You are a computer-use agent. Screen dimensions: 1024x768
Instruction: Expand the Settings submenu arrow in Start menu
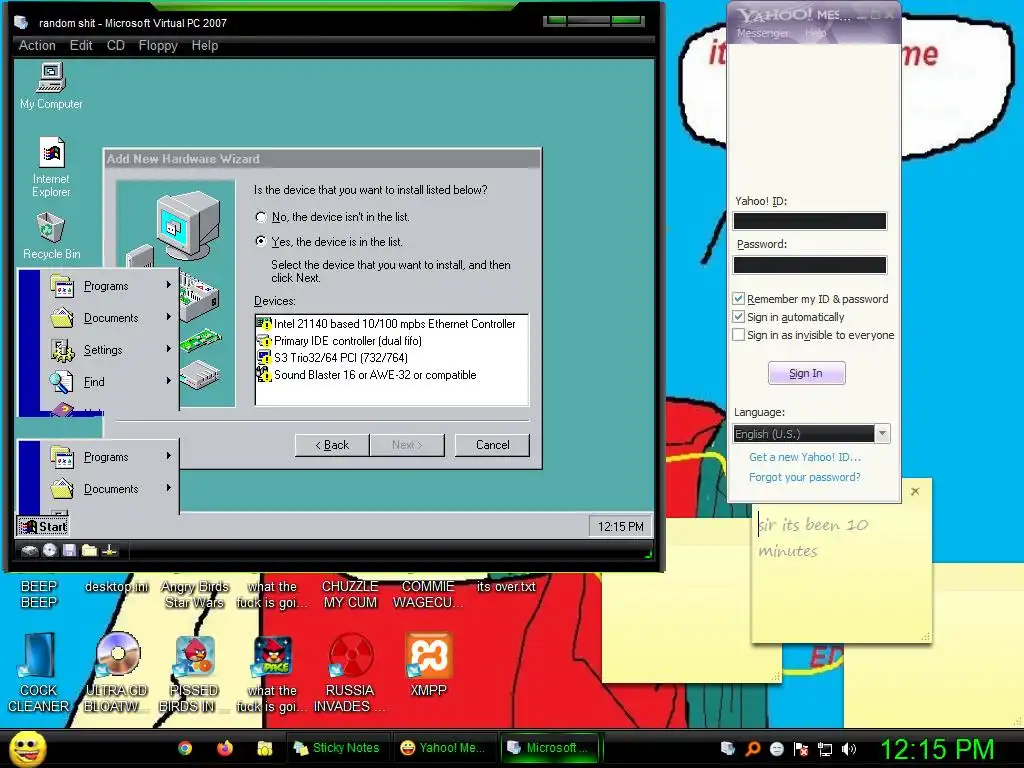coord(168,349)
